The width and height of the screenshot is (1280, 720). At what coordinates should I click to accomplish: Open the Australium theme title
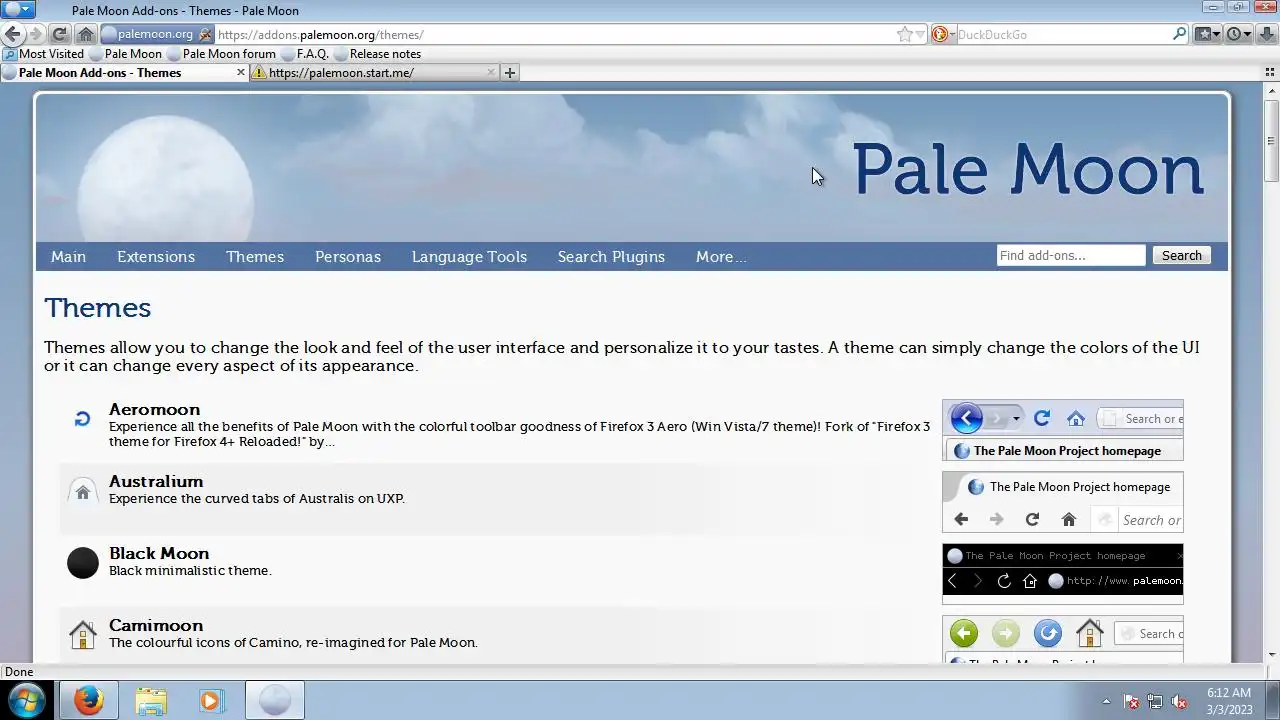156,481
